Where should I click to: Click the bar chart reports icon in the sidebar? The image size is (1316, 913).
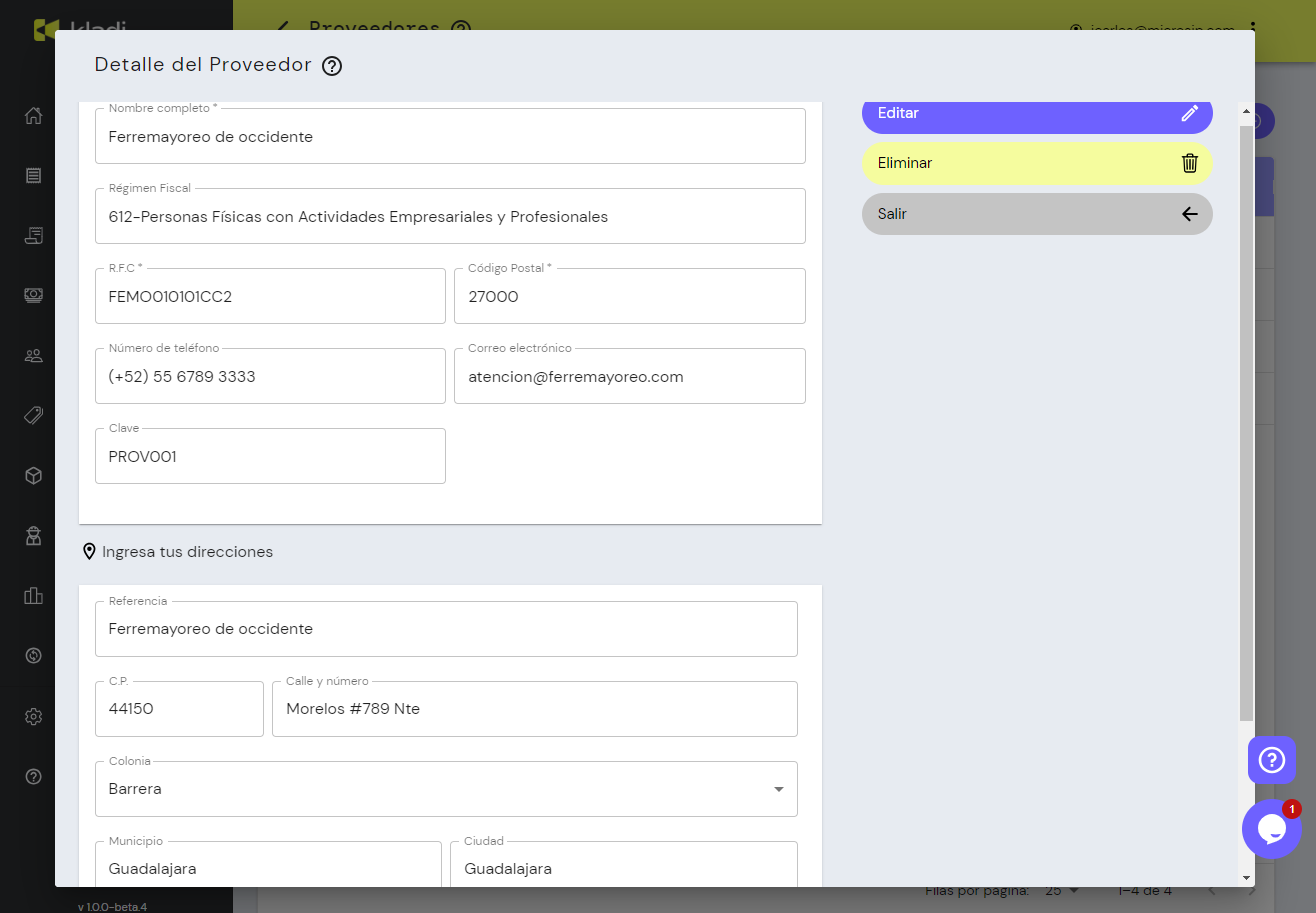point(33,596)
